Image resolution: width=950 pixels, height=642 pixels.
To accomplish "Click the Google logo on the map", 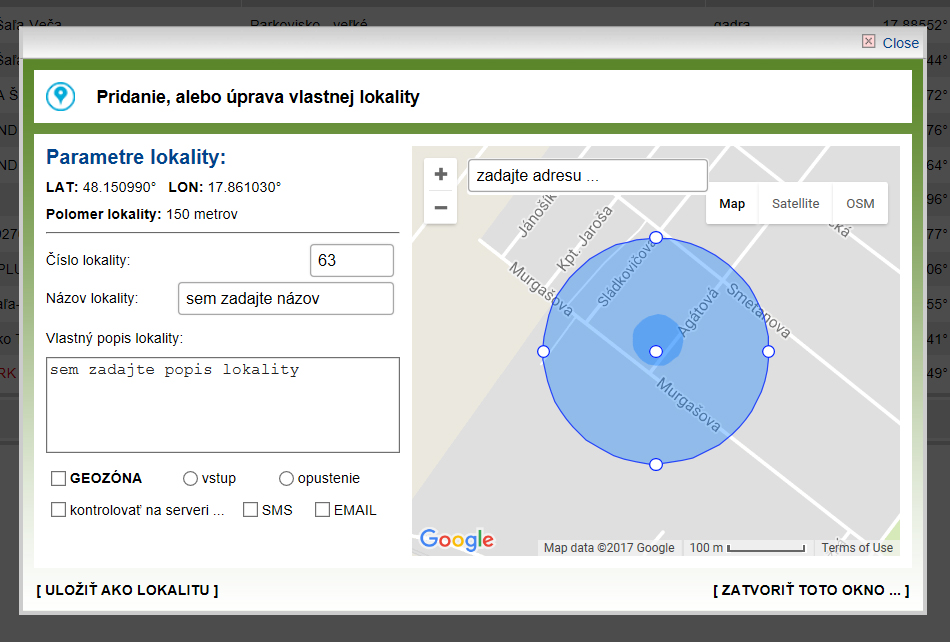I will [457, 539].
